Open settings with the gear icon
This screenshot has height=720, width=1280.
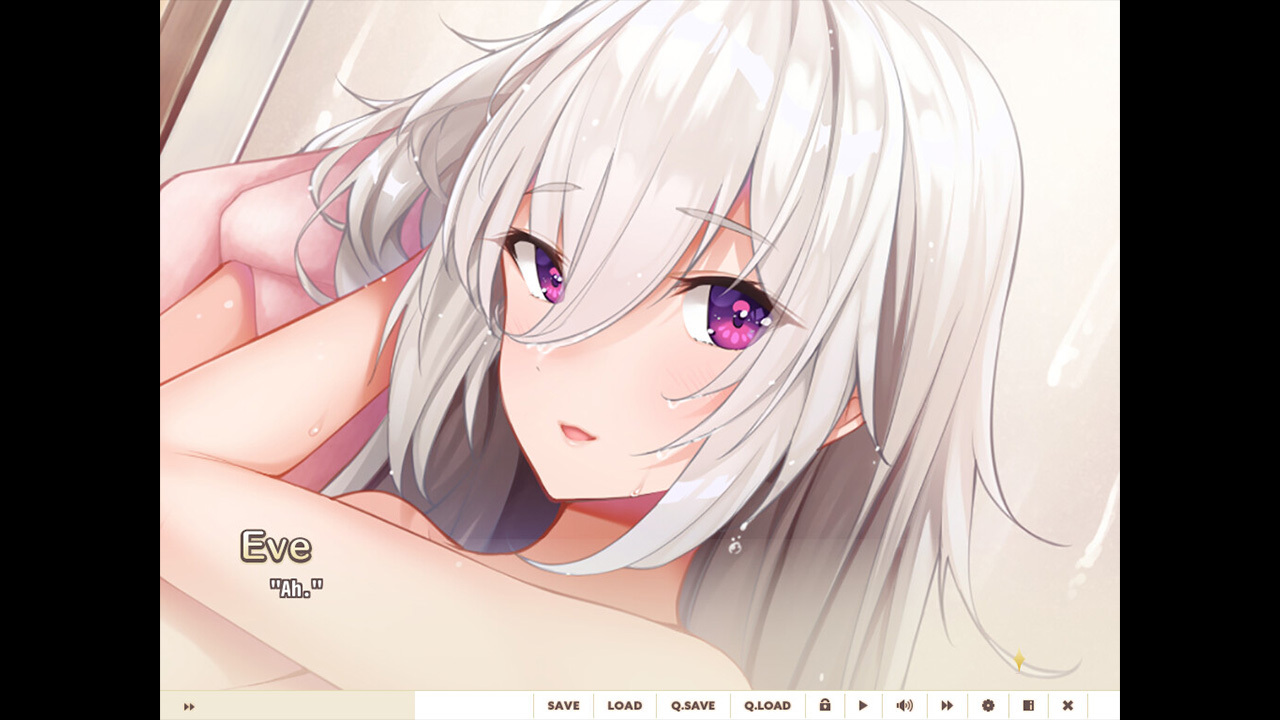pyautogui.click(x=988, y=706)
